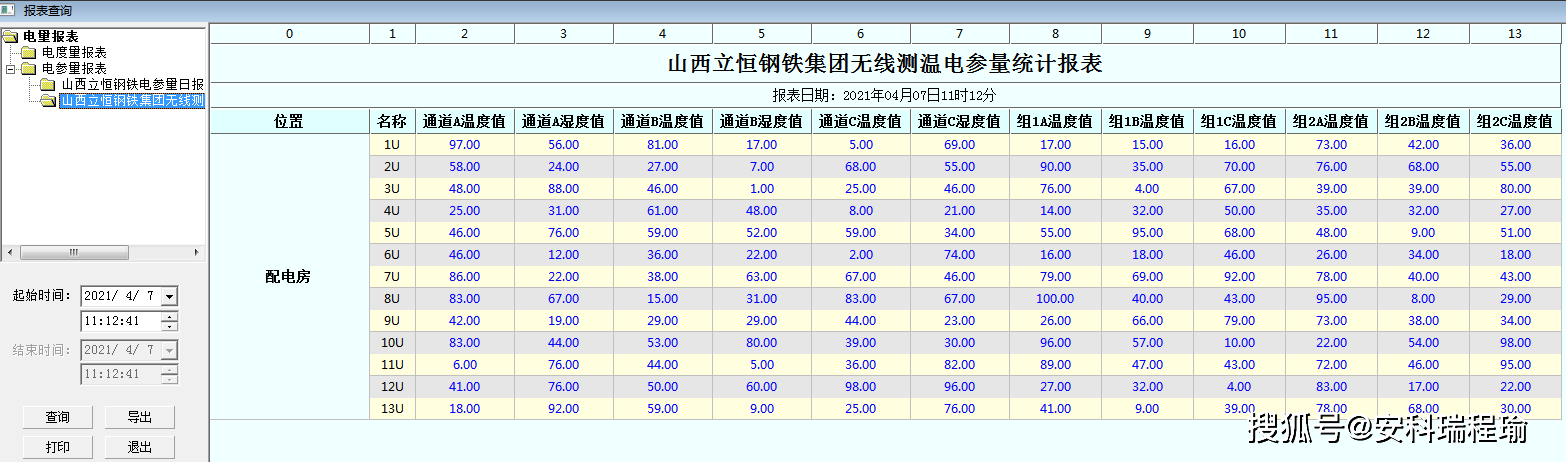This screenshot has height=462, width=1566.
Task: Click 6.00 in row 11U
Action: 465,365
